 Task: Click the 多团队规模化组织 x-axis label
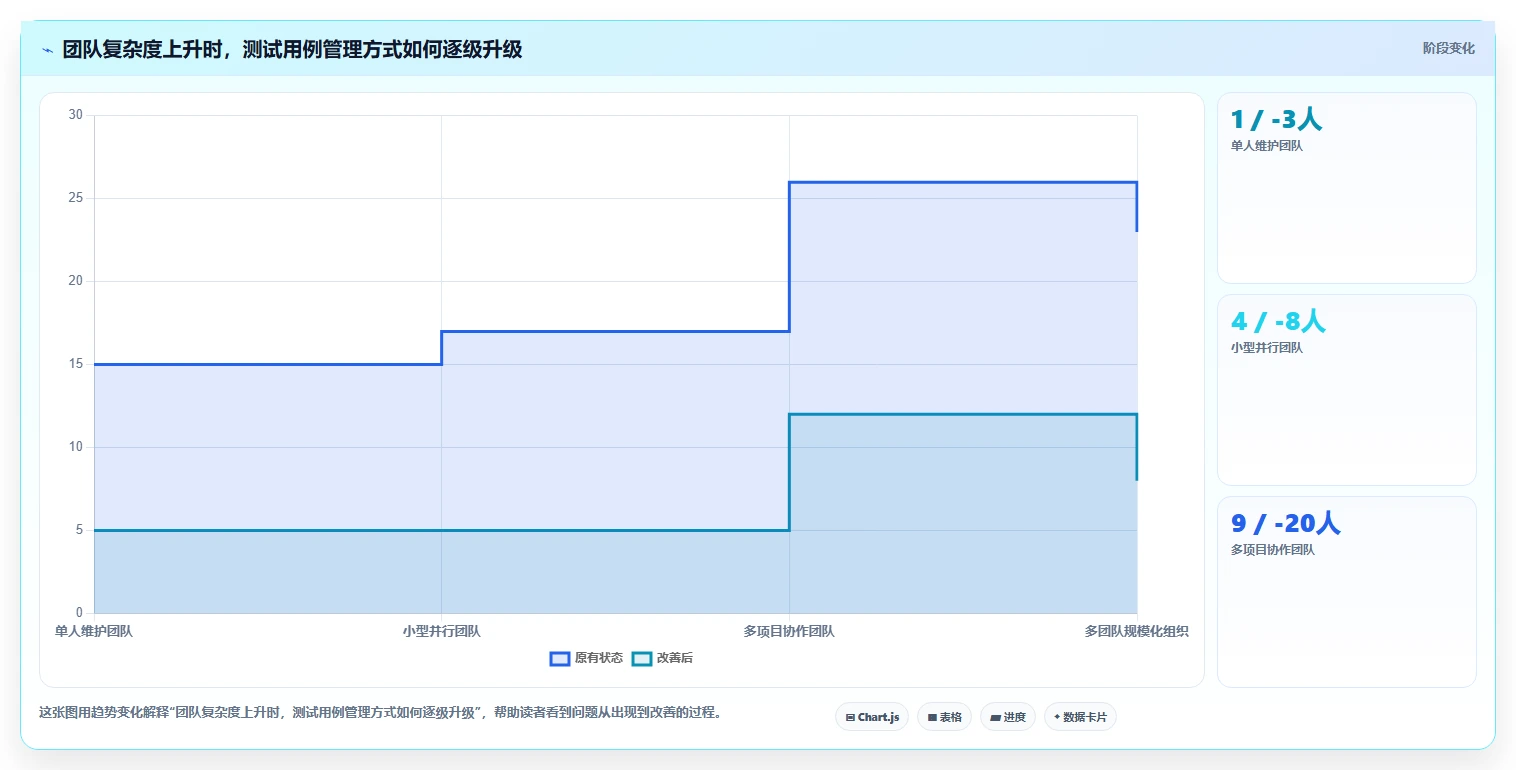tap(1136, 631)
